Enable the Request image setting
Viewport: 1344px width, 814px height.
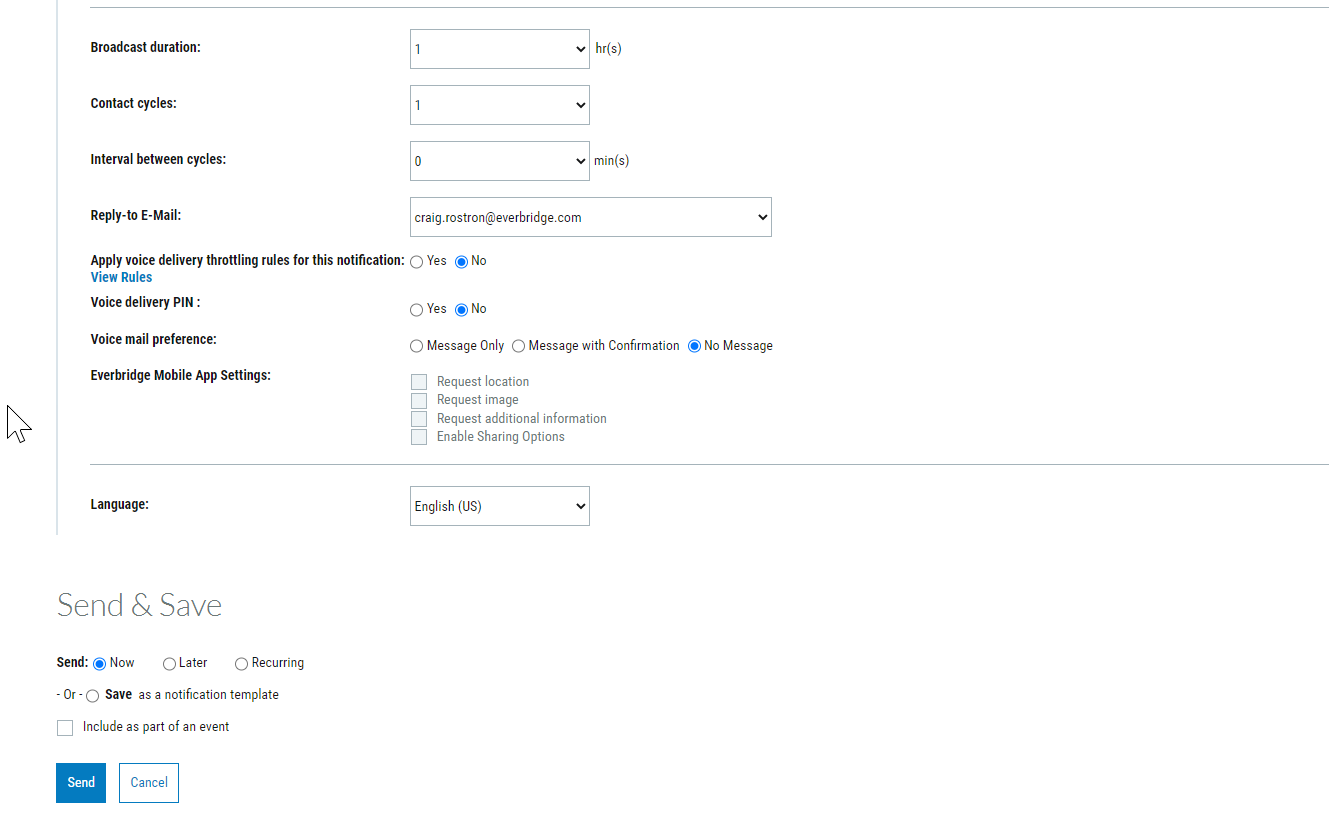pyautogui.click(x=419, y=400)
